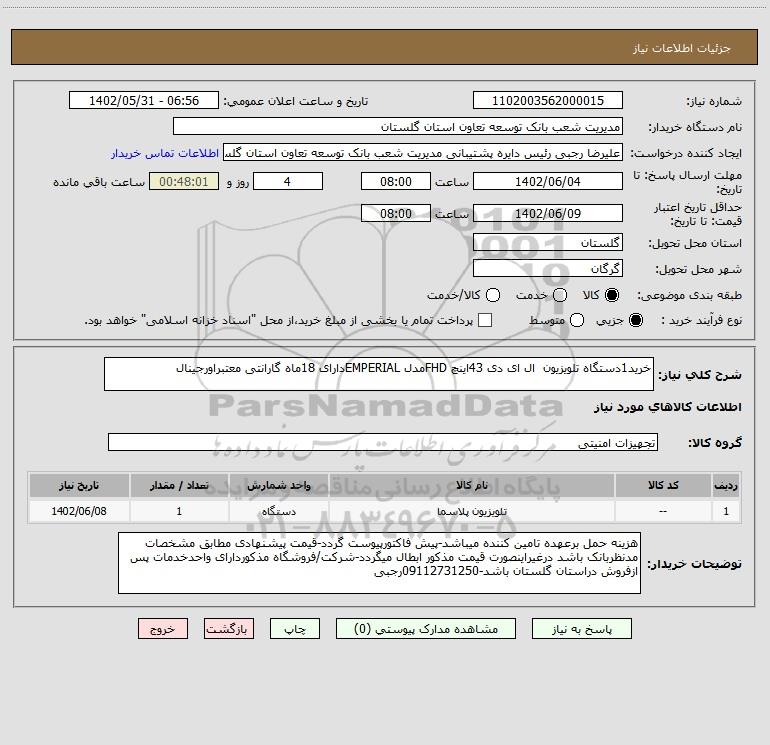Click the گروه کالا field تجهیزات امنیتی
Screen dimensions: 770x745
tap(383, 442)
